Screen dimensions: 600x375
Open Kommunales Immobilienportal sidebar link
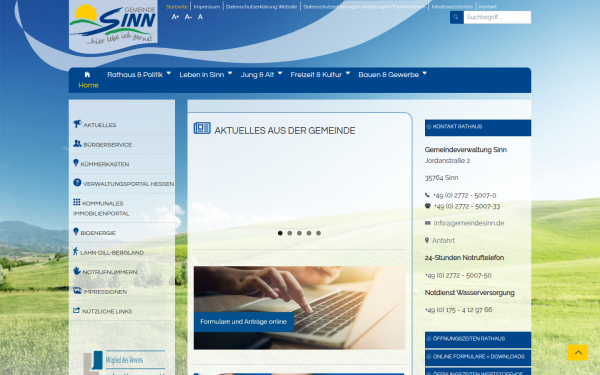click(x=101, y=208)
